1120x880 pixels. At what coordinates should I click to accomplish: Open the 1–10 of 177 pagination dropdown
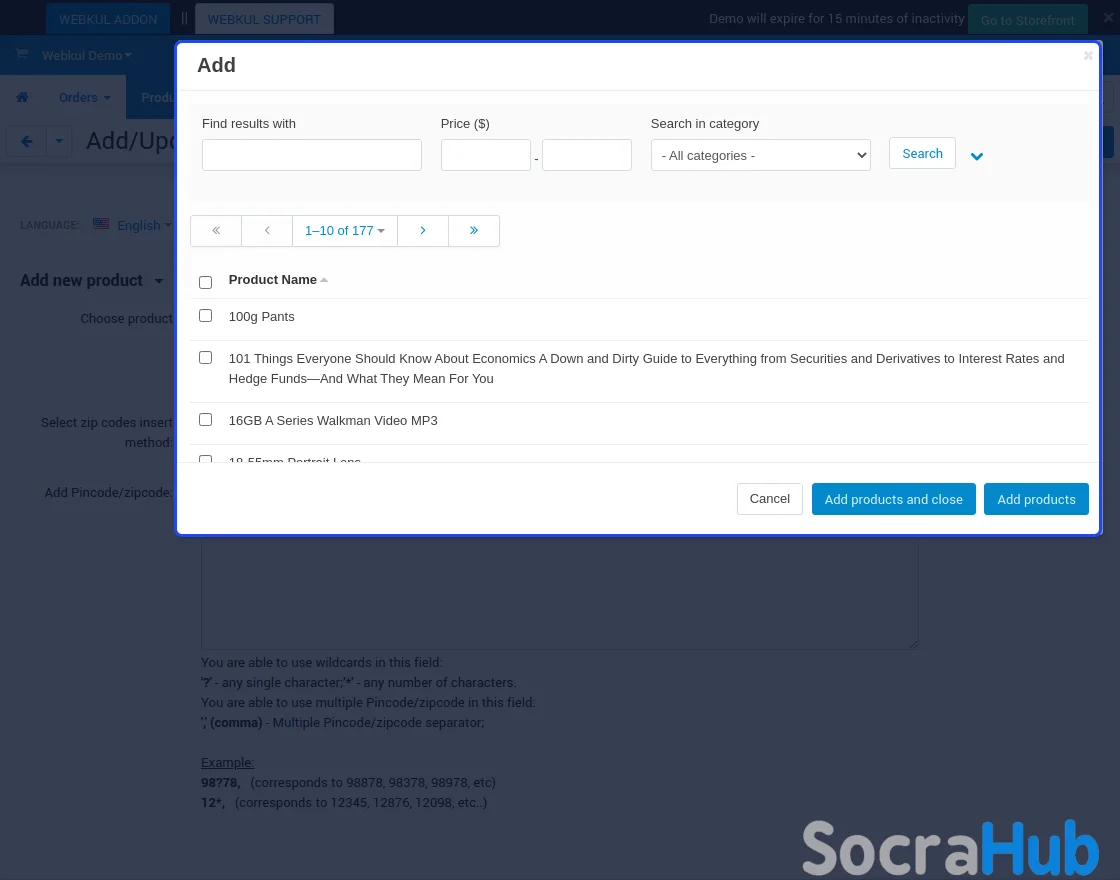click(x=344, y=231)
